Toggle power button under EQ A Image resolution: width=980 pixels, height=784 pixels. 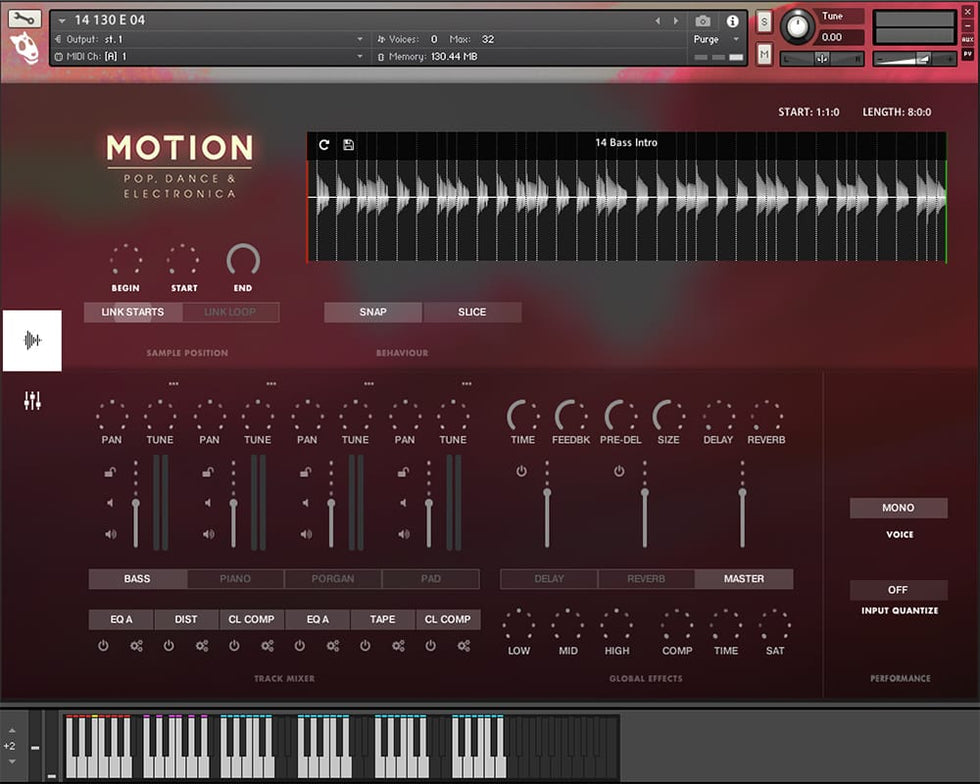(x=103, y=646)
